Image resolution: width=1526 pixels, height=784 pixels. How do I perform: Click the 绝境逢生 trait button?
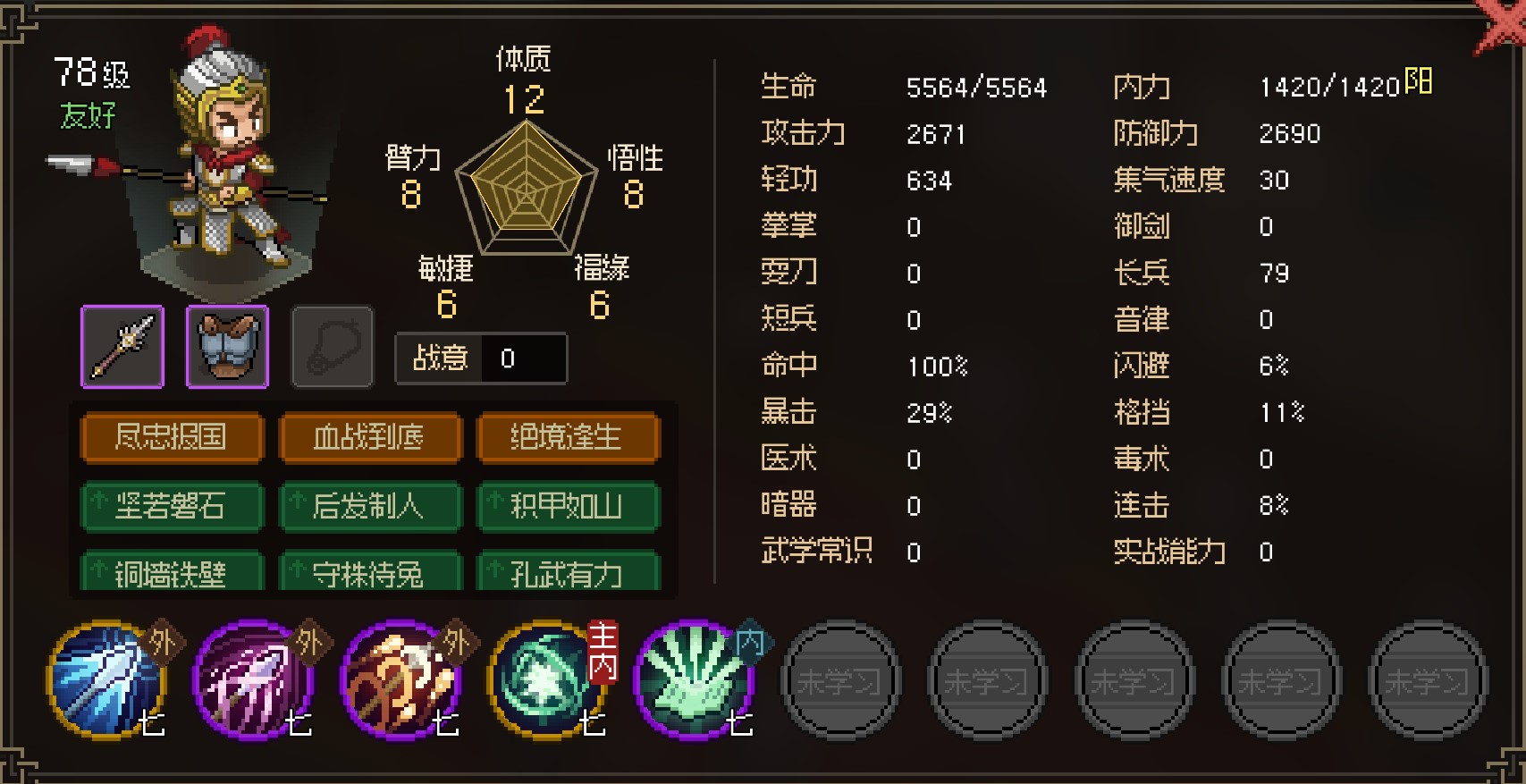click(x=568, y=437)
